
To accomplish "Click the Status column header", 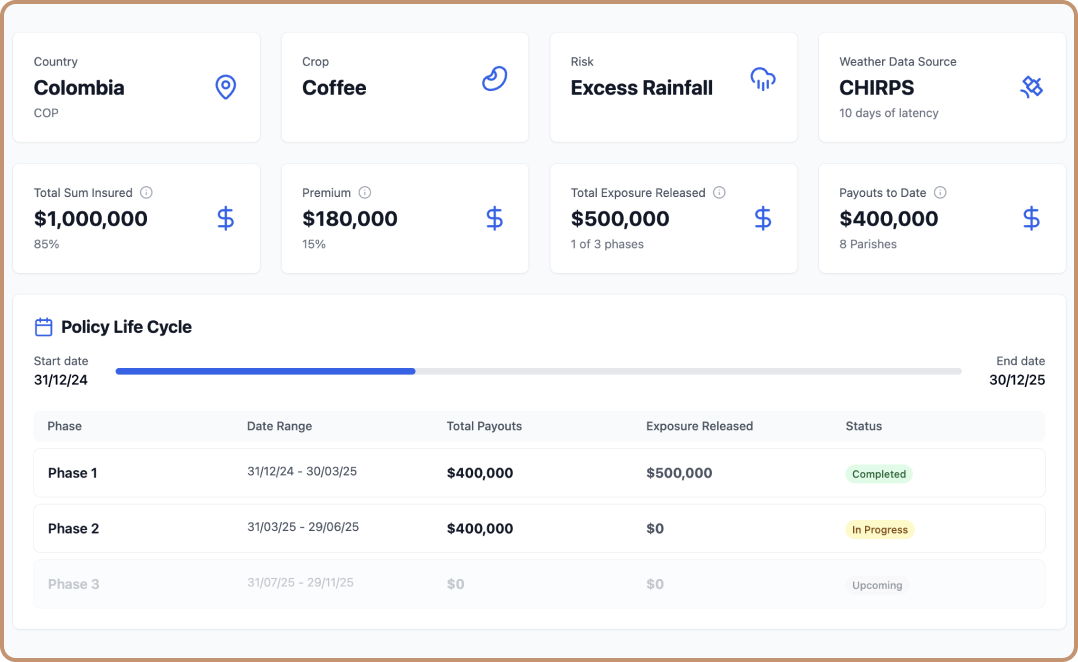I will pos(864,426).
